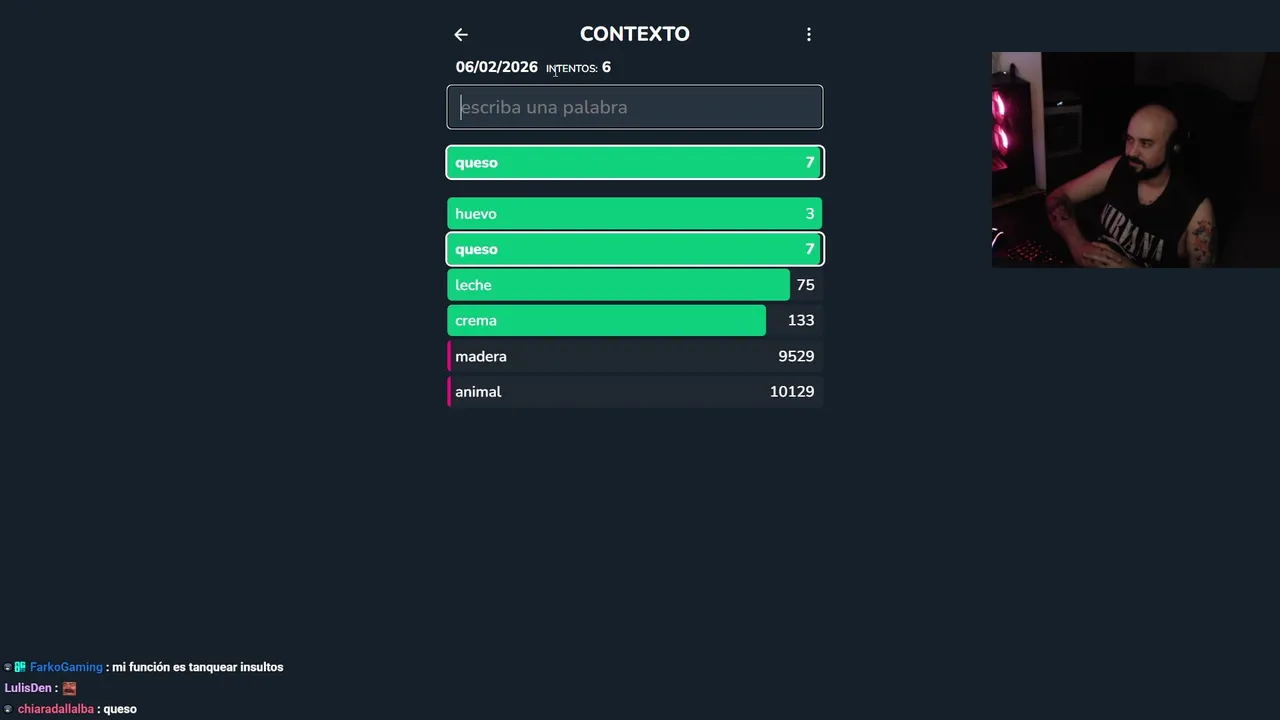Open FarkoGaming's chat username
The image size is (1280, 720).
[66, 667]
